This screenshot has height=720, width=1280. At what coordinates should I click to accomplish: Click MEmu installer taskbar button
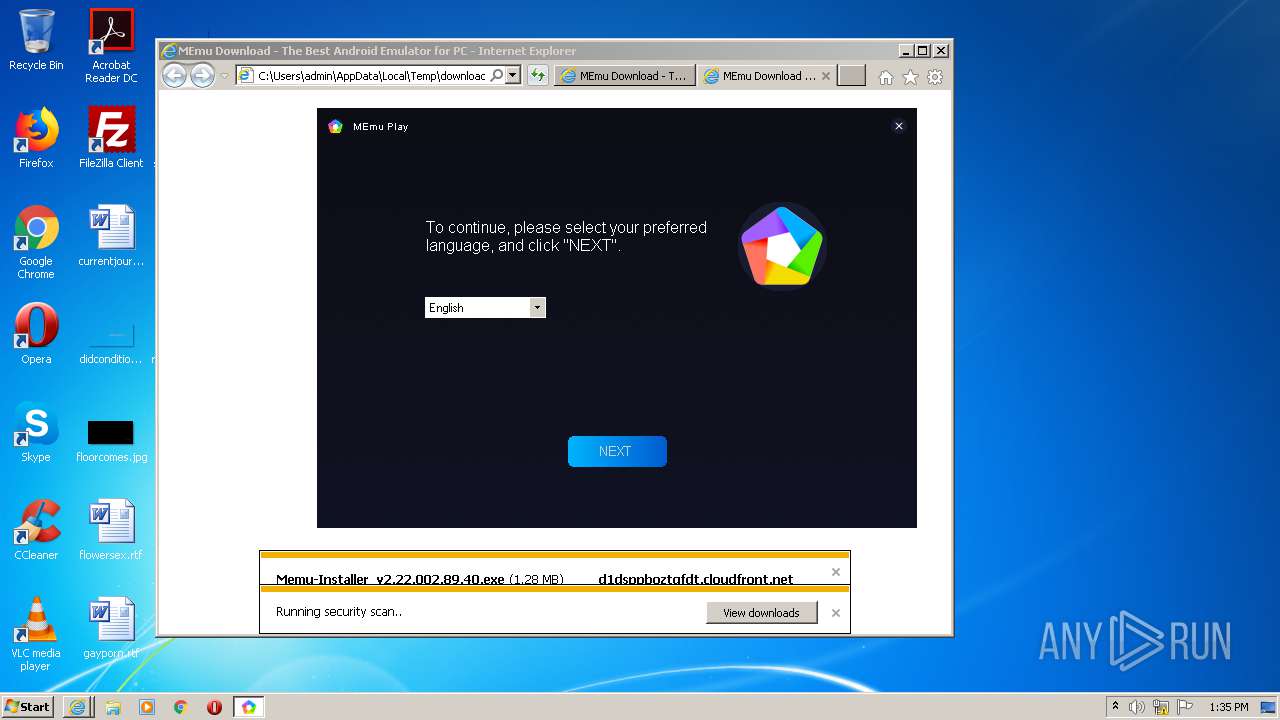coord(248,707)
